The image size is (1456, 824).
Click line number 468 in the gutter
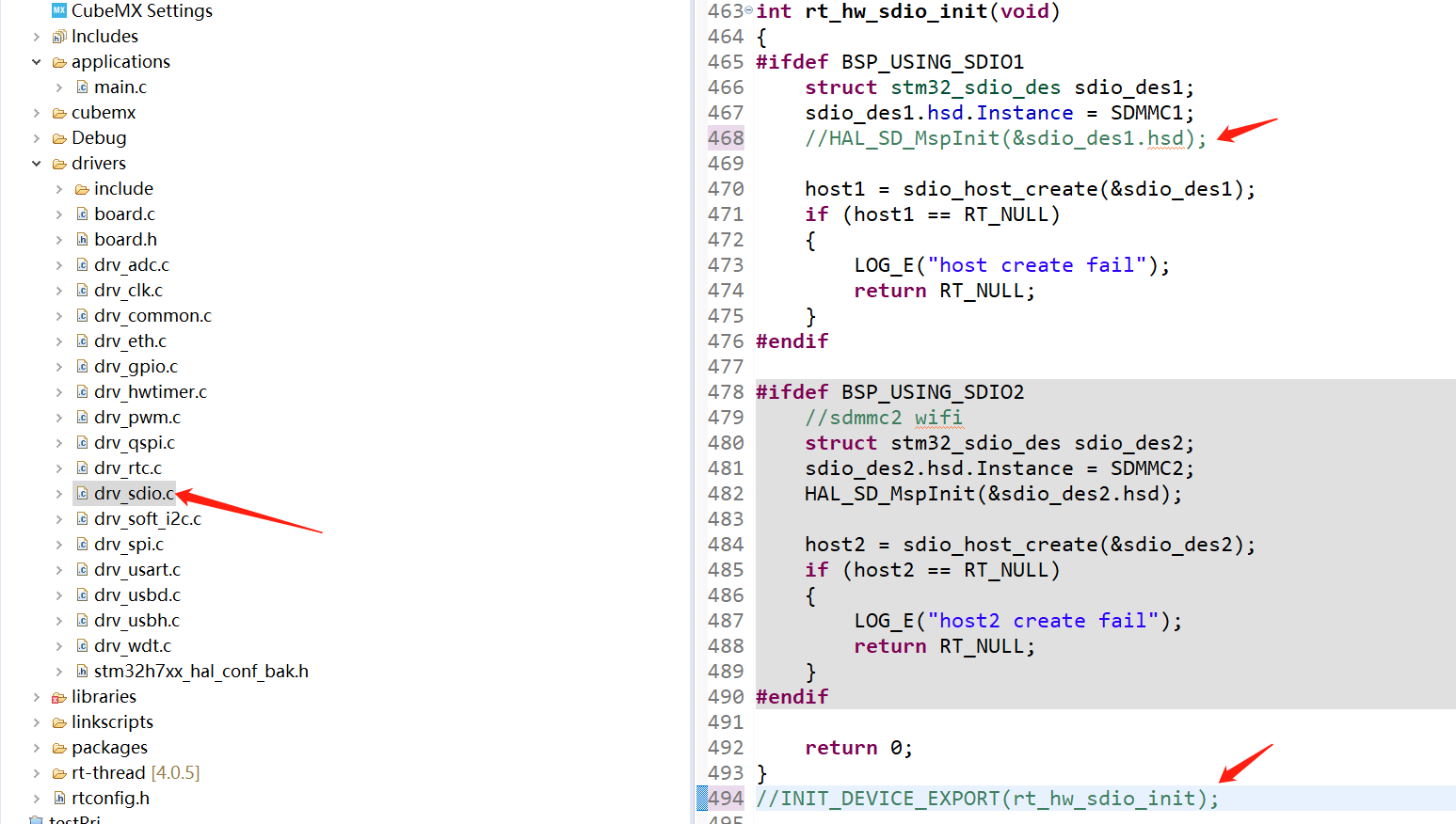click(x=726, y=138)
